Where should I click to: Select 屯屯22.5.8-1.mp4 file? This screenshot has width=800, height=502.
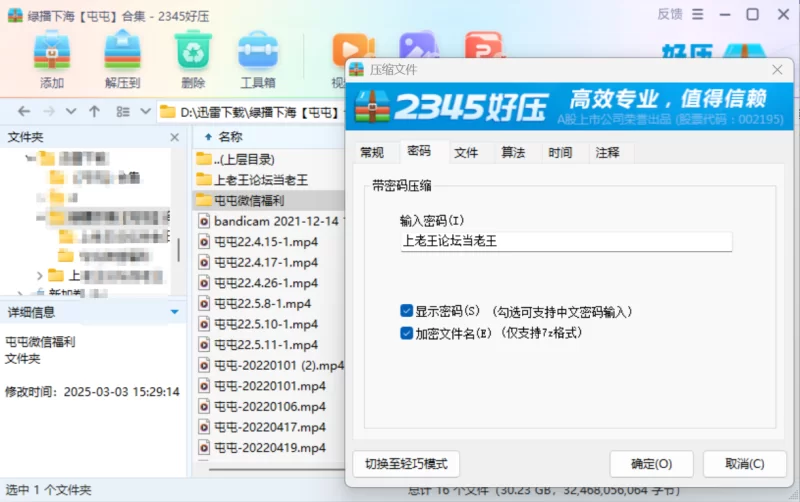coord(269,304)
